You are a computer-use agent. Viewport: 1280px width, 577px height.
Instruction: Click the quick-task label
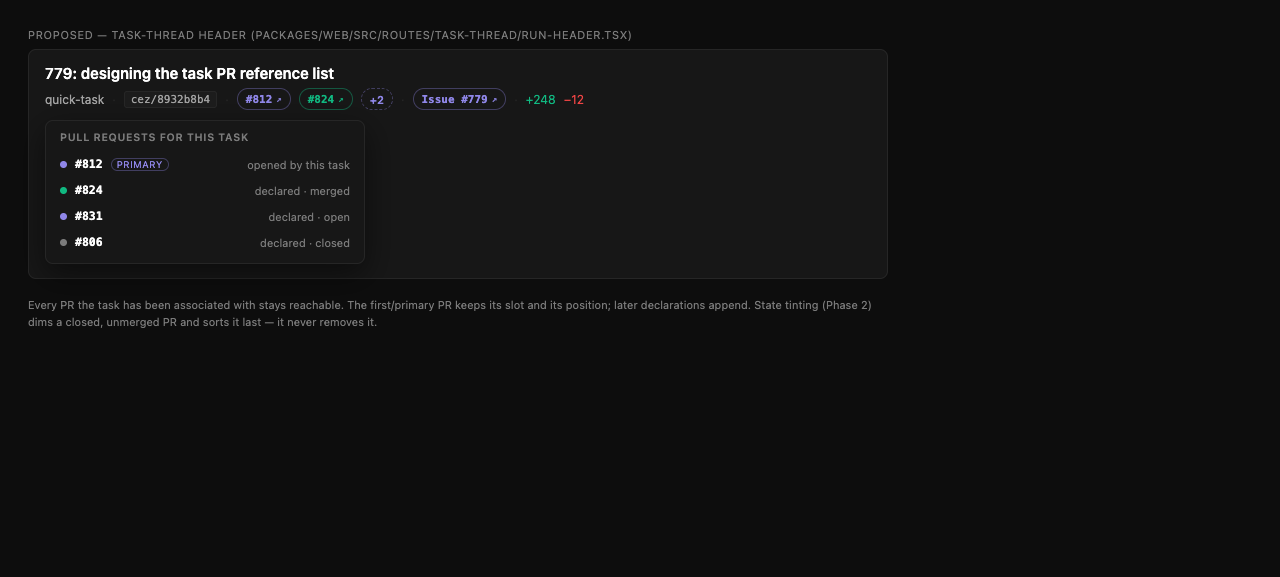pos(75,100)
